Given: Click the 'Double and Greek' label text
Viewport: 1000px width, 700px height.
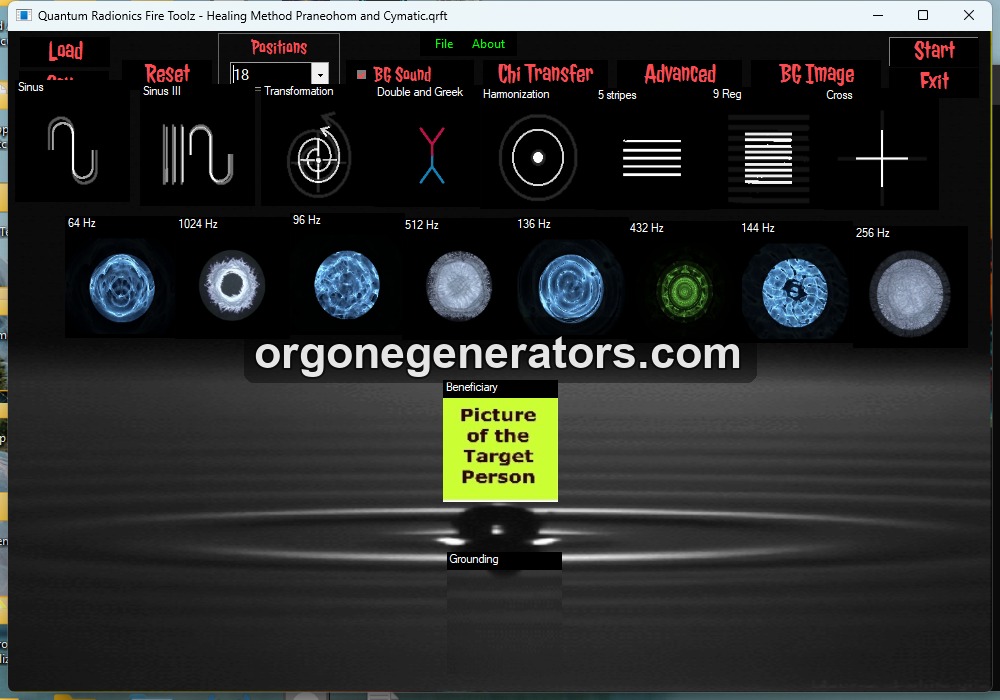Looking at the screenshot, I should click(420, 92).
